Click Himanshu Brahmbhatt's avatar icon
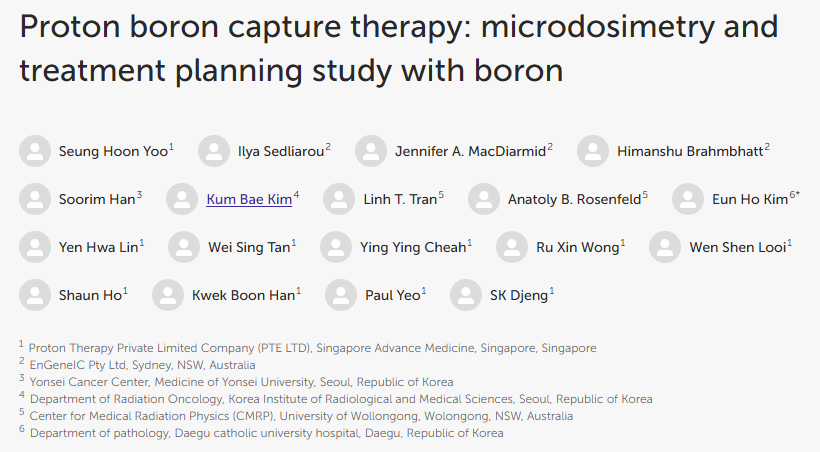The image size is (820, 452). point(592,151)
